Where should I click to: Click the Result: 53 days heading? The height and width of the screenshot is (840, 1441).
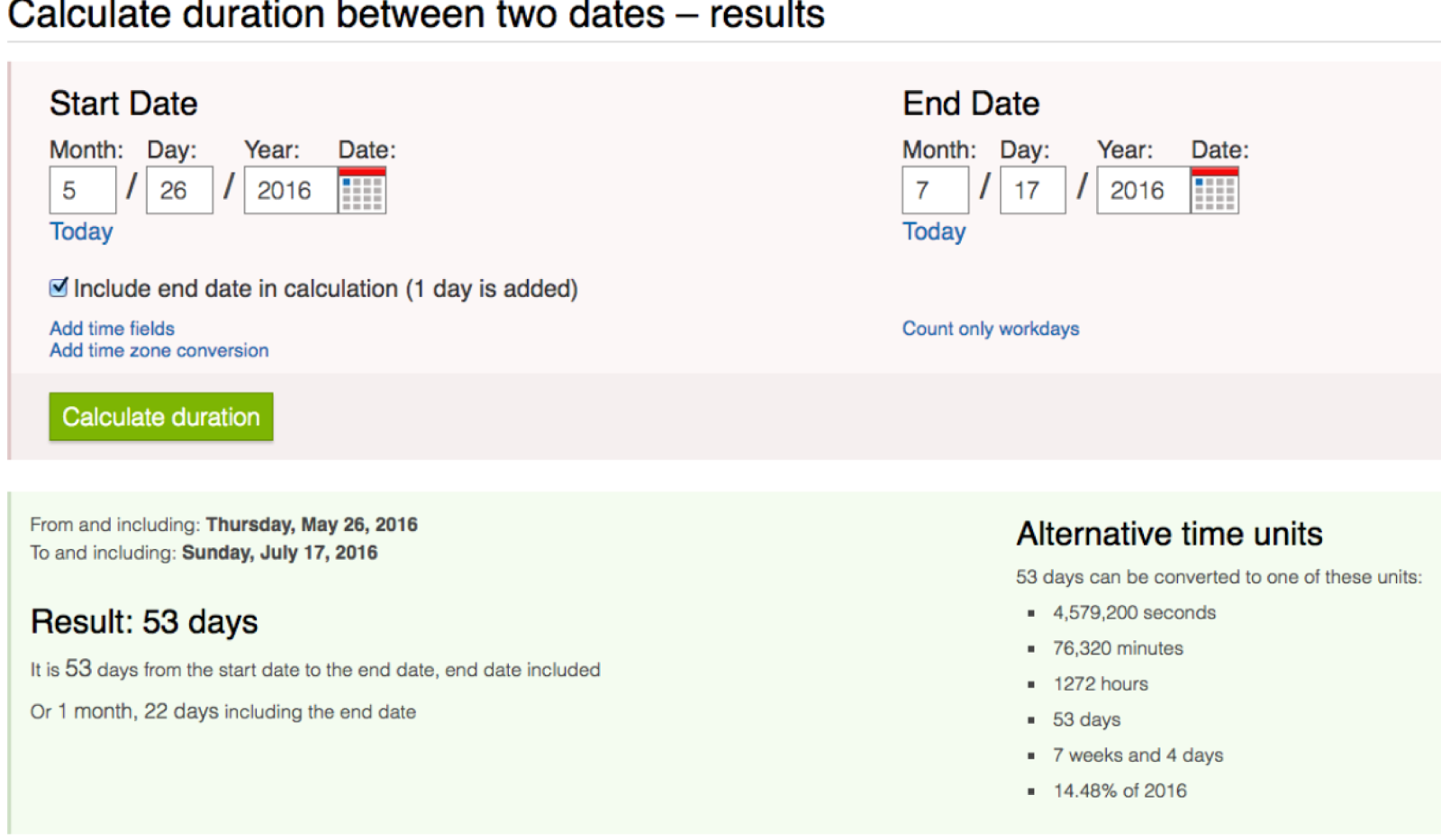(144, 622)
